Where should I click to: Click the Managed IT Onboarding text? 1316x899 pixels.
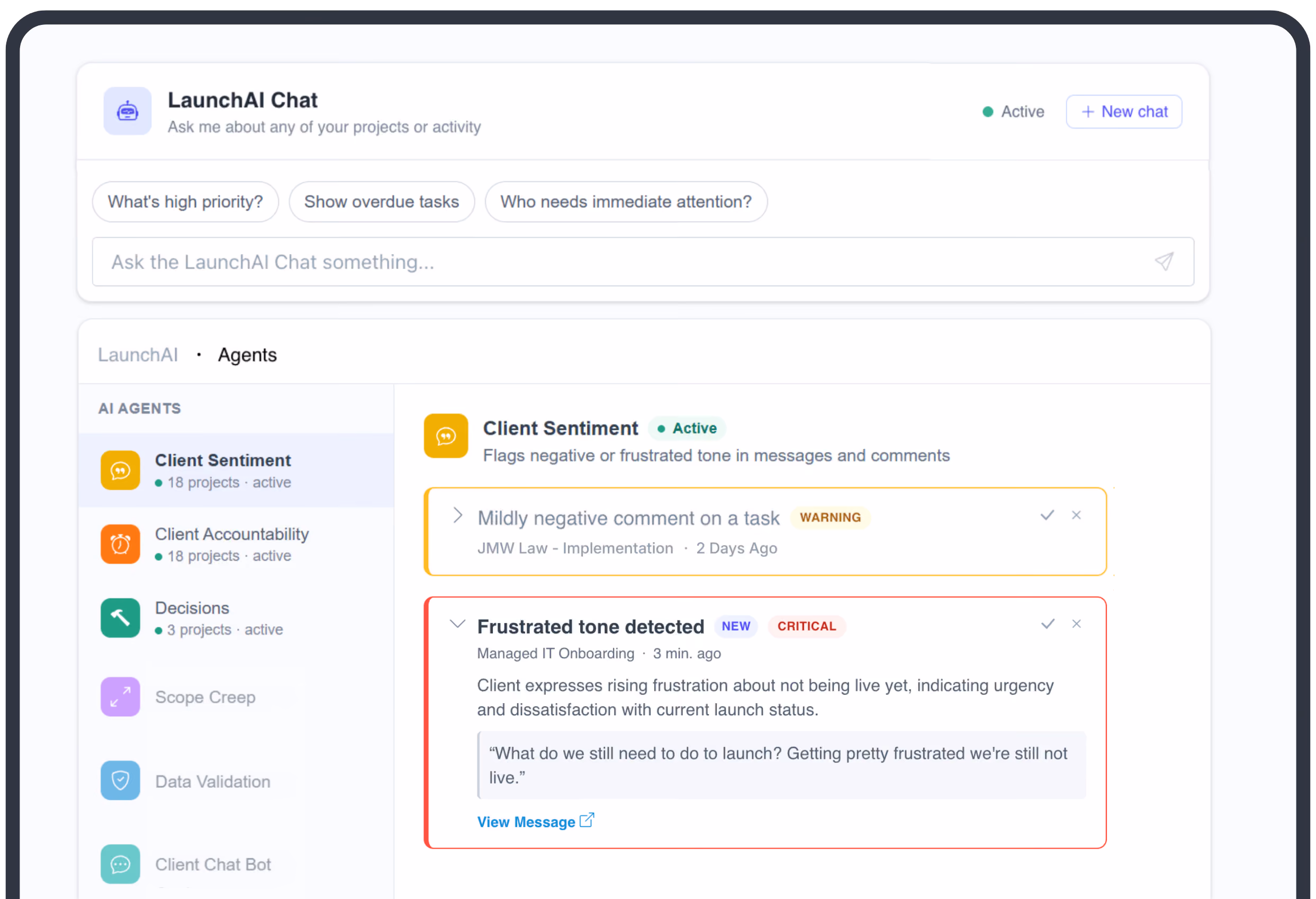pyautogui.click(x=555, y=653)
